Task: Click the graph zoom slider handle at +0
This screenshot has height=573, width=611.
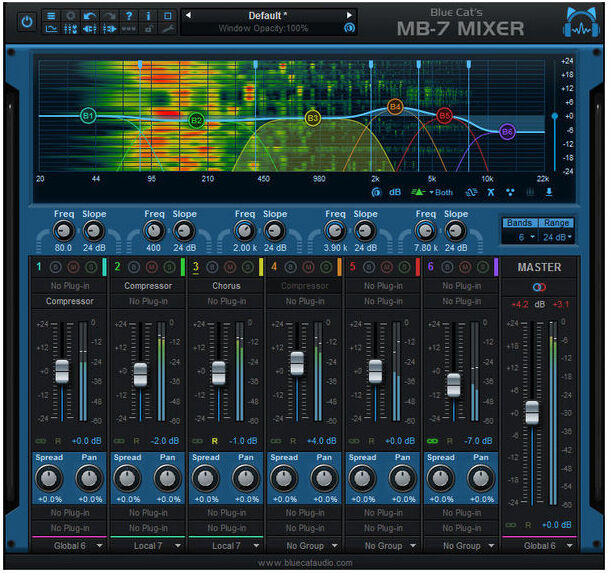Action: (554, 116)
